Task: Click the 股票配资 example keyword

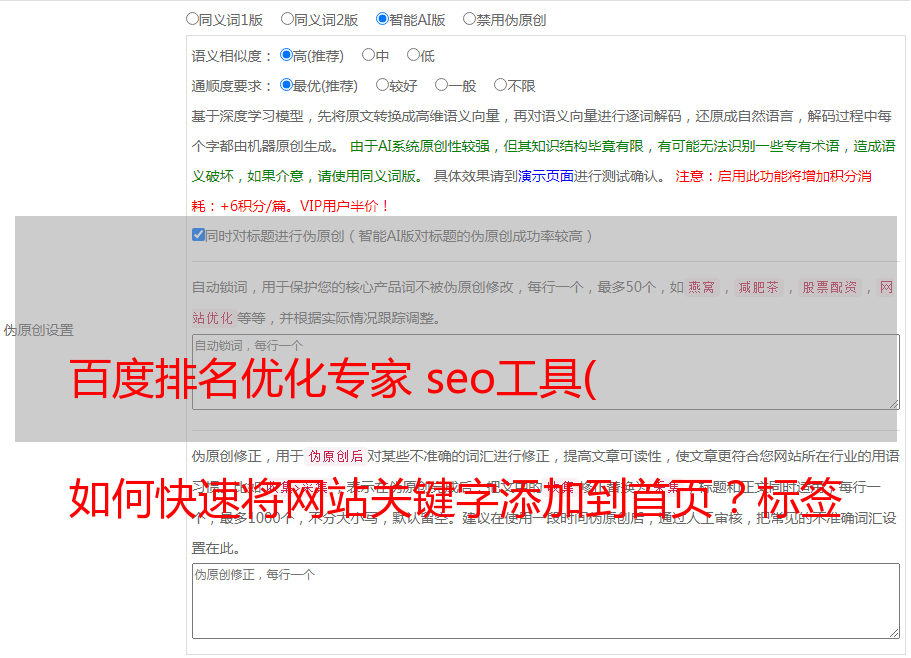Action: click(x=830, y=287)
